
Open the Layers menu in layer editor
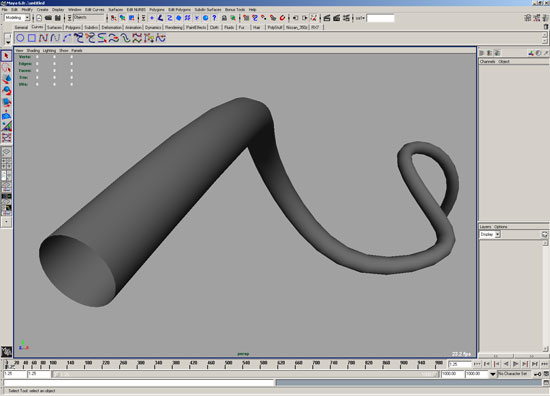[485, 227]
